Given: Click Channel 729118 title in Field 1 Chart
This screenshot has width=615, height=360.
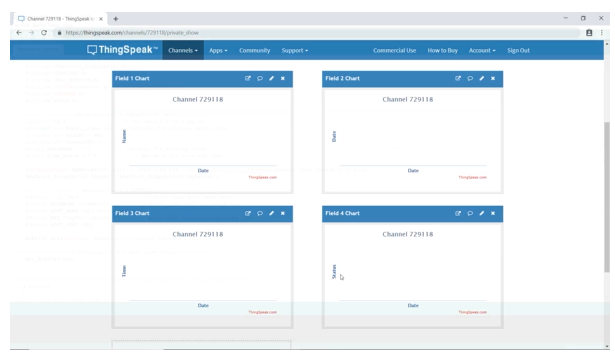Looking at the screenshot, I should tap(198, 100).
